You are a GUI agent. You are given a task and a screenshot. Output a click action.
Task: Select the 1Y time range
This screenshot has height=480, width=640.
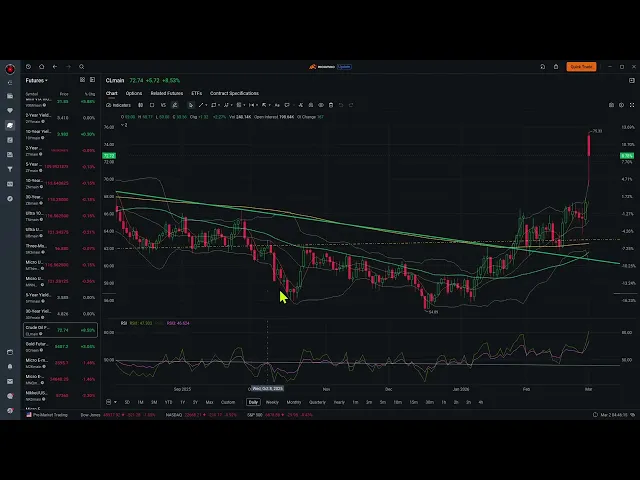[182, 402]
